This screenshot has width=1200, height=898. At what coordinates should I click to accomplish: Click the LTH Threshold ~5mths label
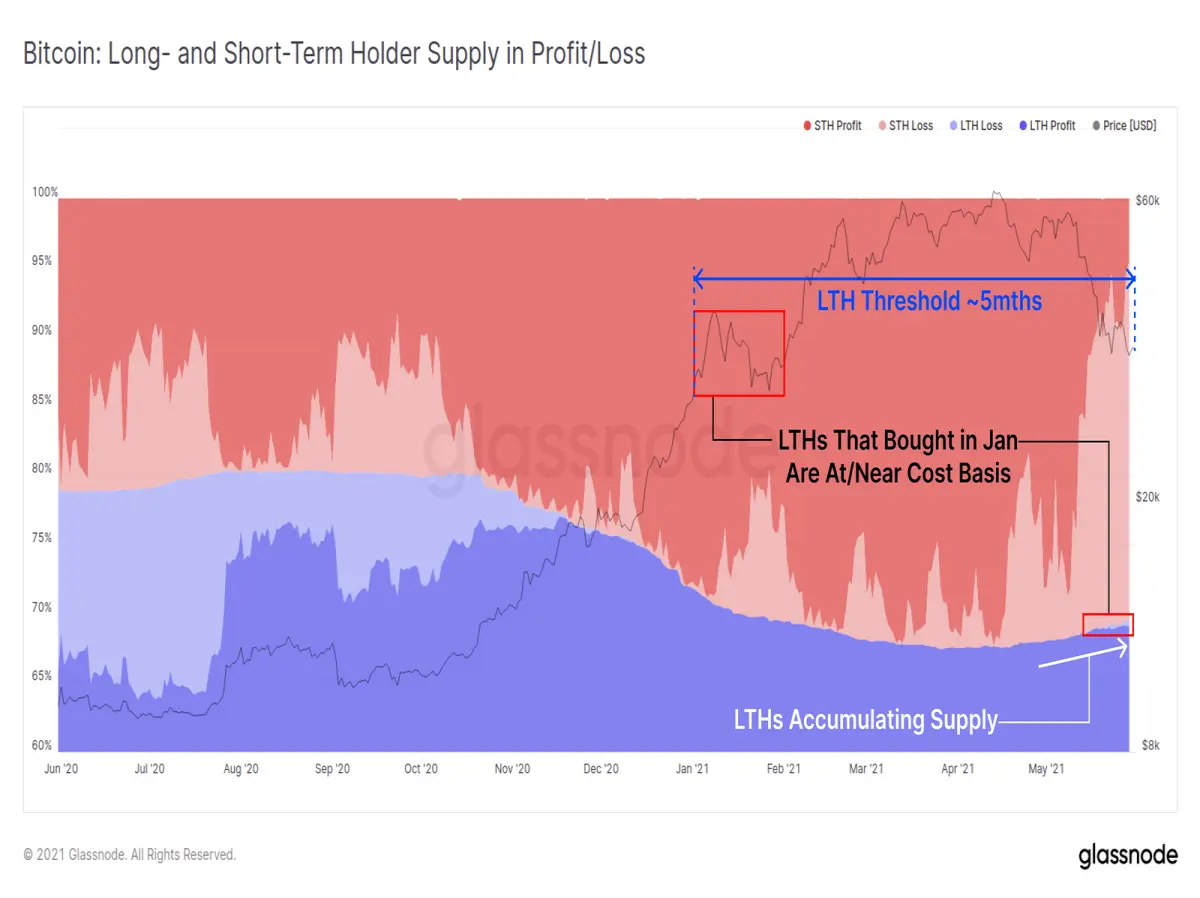(x=929, y=300)
